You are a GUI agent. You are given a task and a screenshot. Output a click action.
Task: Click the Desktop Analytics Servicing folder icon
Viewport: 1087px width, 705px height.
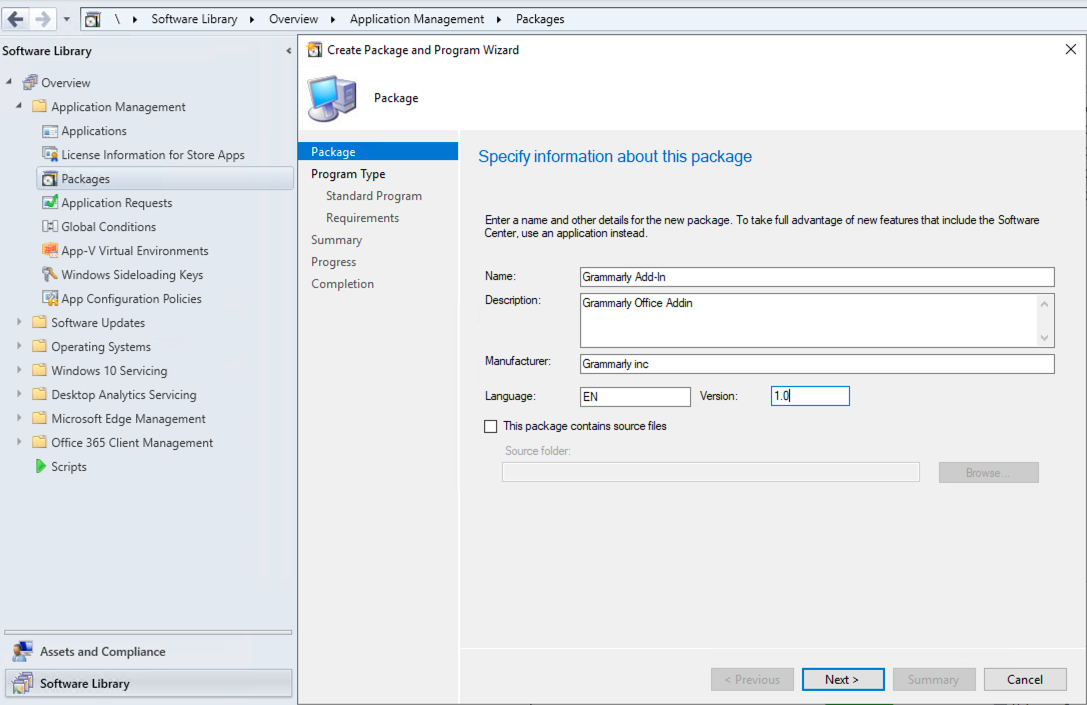click(40, 394)
